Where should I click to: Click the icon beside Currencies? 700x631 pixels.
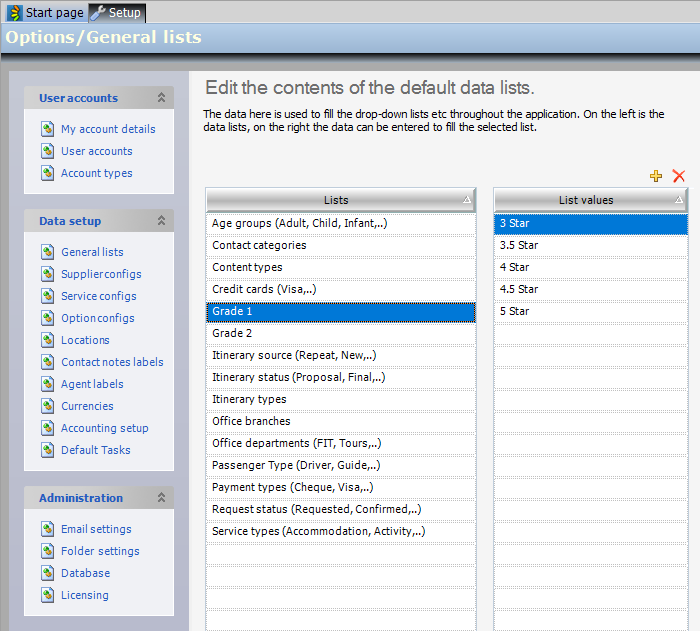[x=47, y=406]
